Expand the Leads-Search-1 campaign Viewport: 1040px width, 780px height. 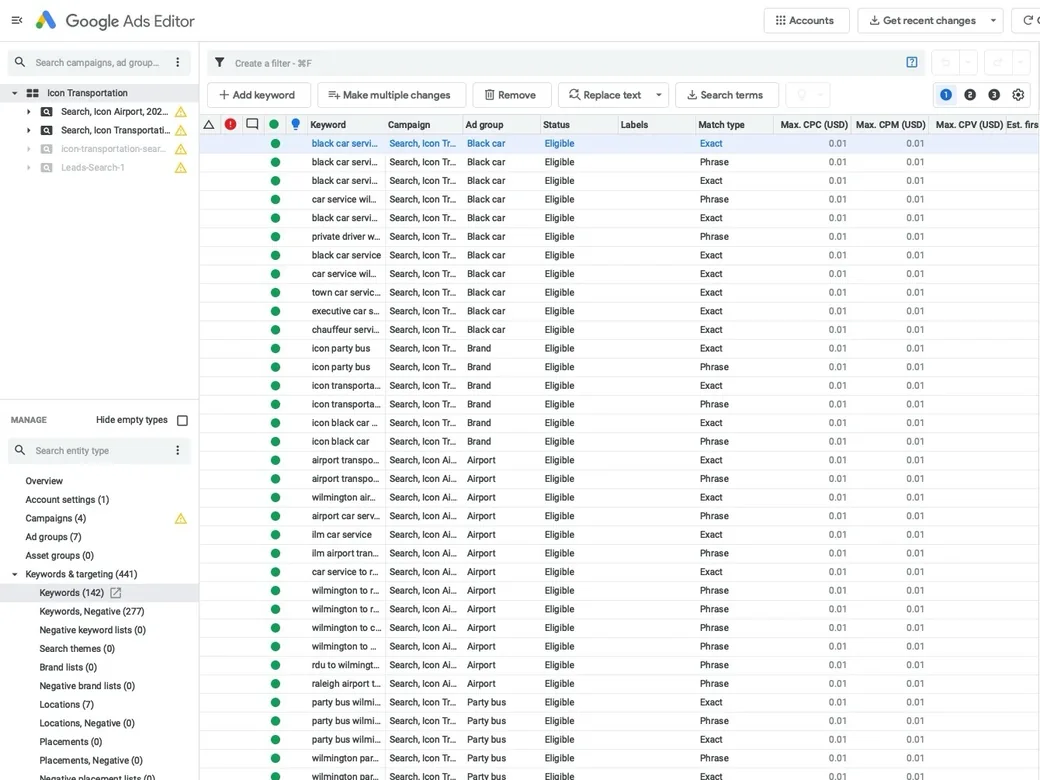coord(29,167)
